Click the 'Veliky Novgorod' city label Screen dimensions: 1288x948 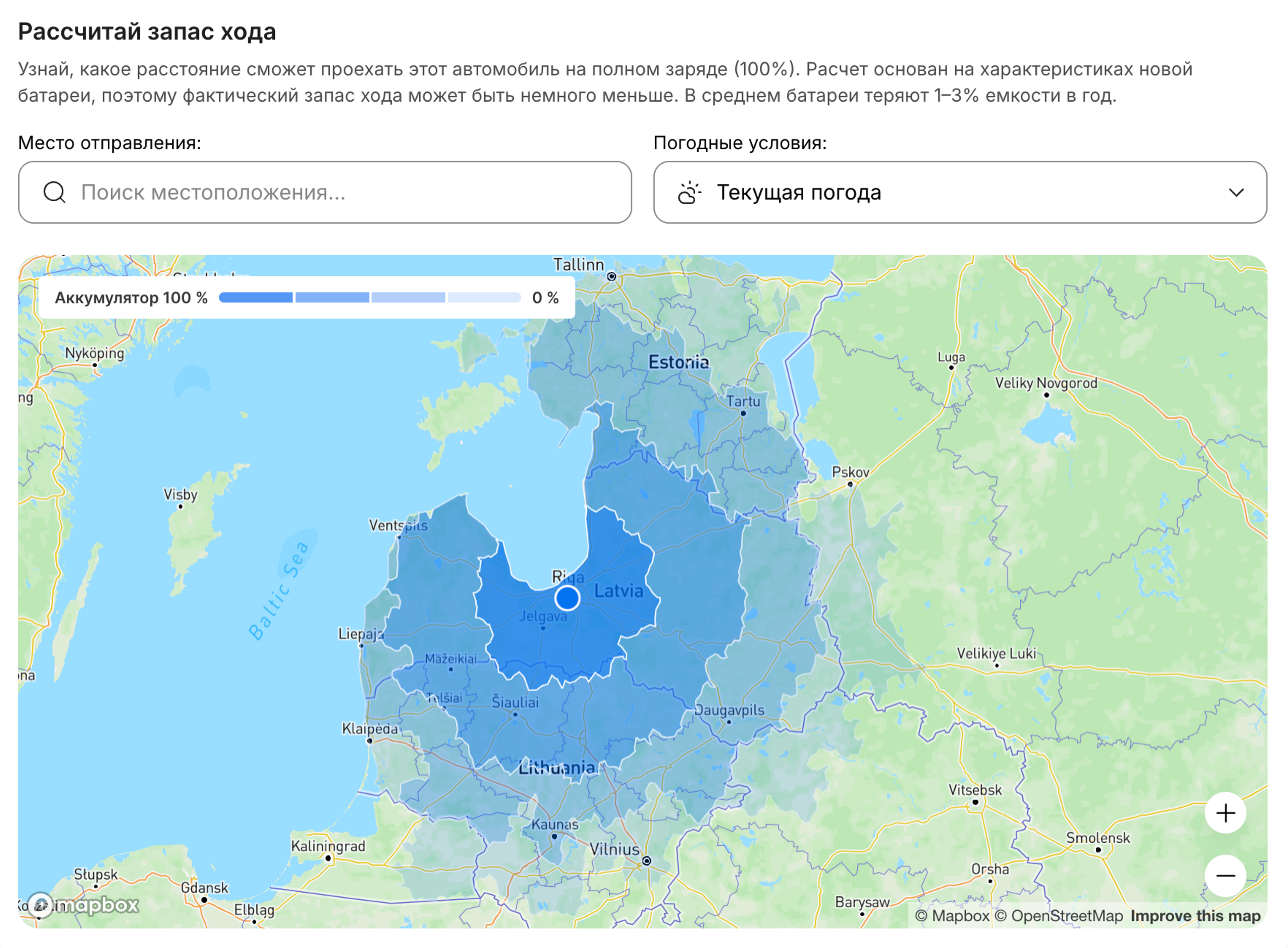1046,383
